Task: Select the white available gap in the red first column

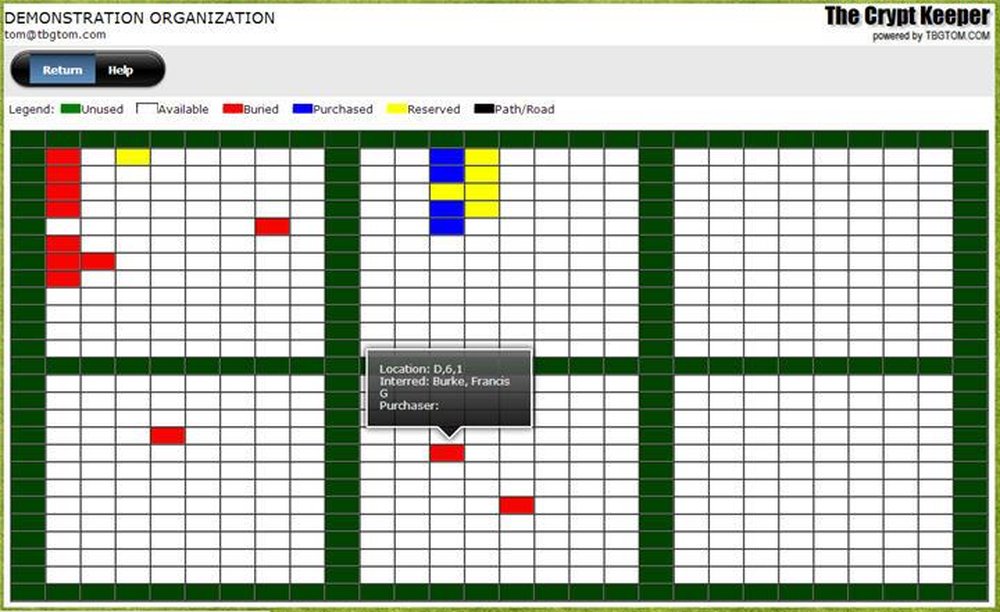Action: click(63, 226)
